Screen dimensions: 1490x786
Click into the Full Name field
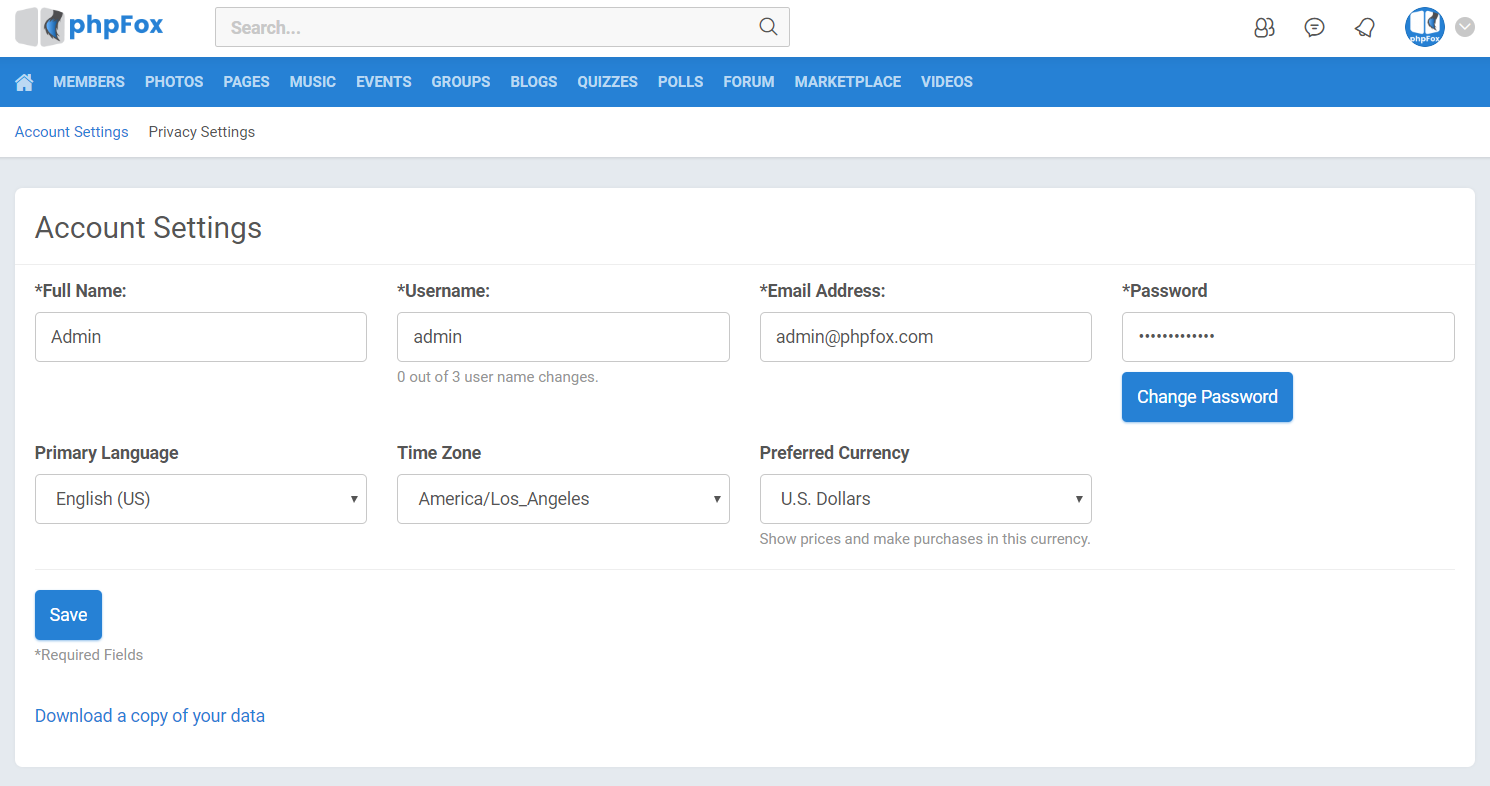tap(200, 337)
